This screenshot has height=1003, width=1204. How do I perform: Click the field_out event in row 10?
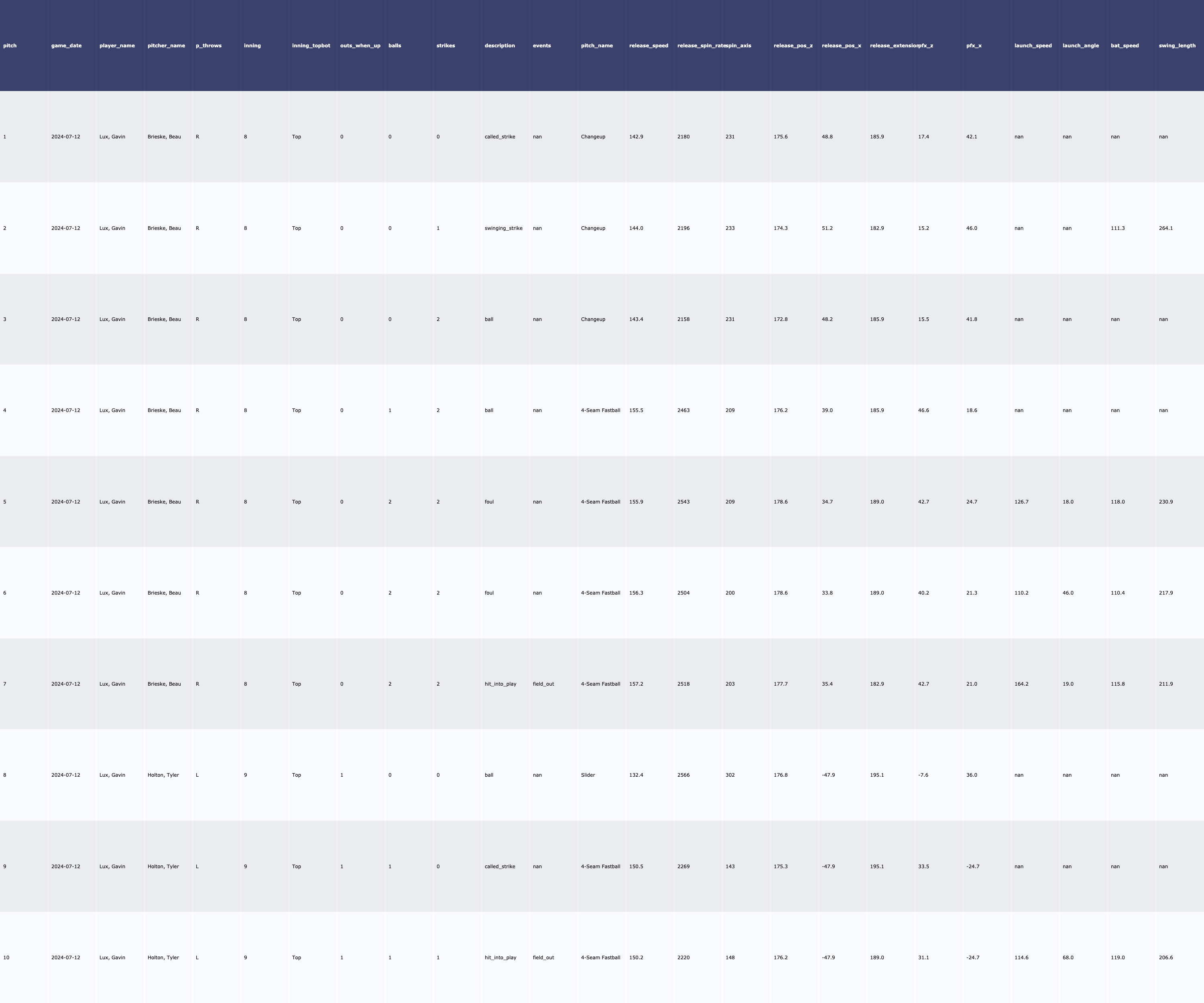(x=543, y=957)
